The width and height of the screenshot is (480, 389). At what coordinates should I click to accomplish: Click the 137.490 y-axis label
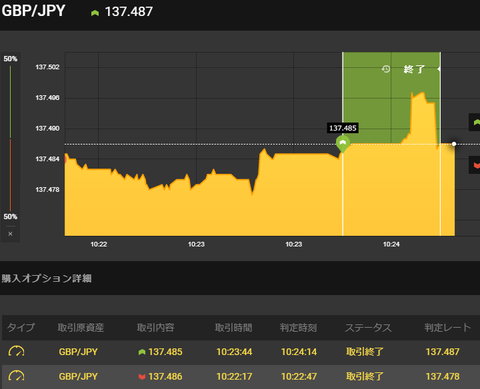pos(47,128)
